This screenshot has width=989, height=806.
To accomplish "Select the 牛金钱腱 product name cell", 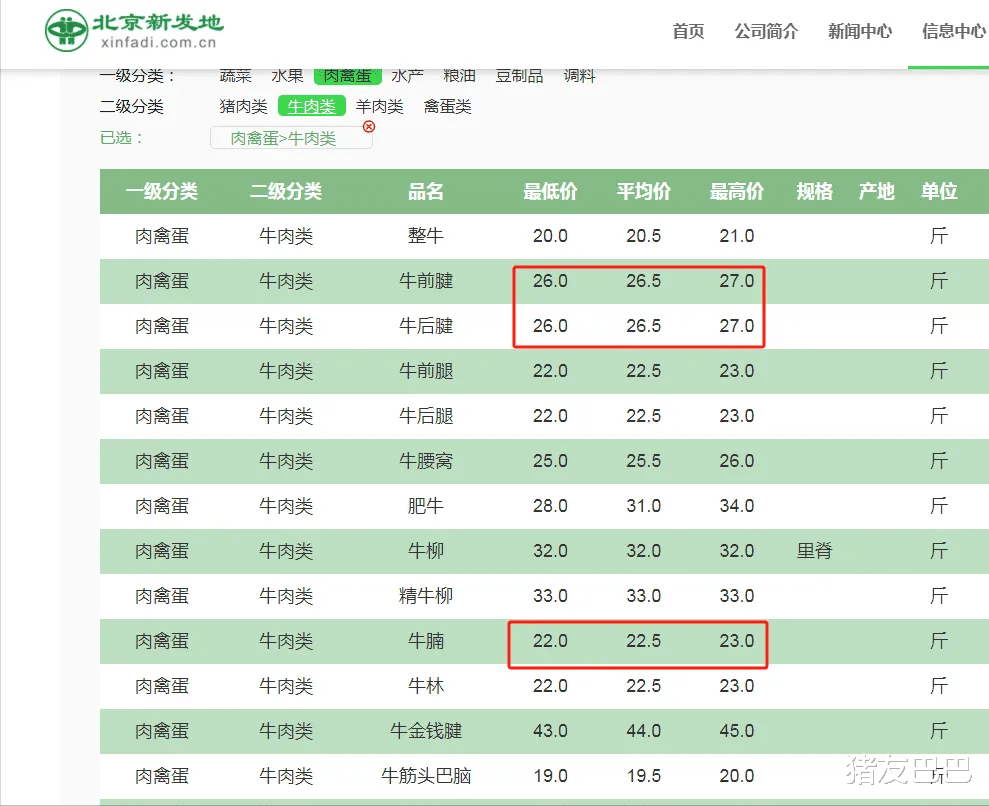I will 426,731.
